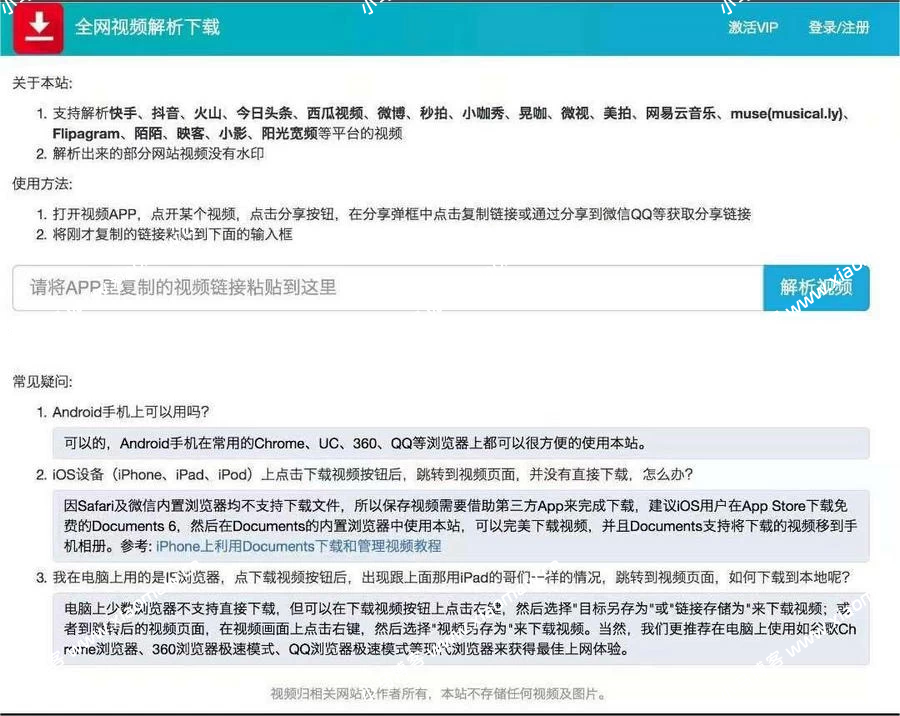Click the supported platforms list starting with 快手

(x=450, y=123)
